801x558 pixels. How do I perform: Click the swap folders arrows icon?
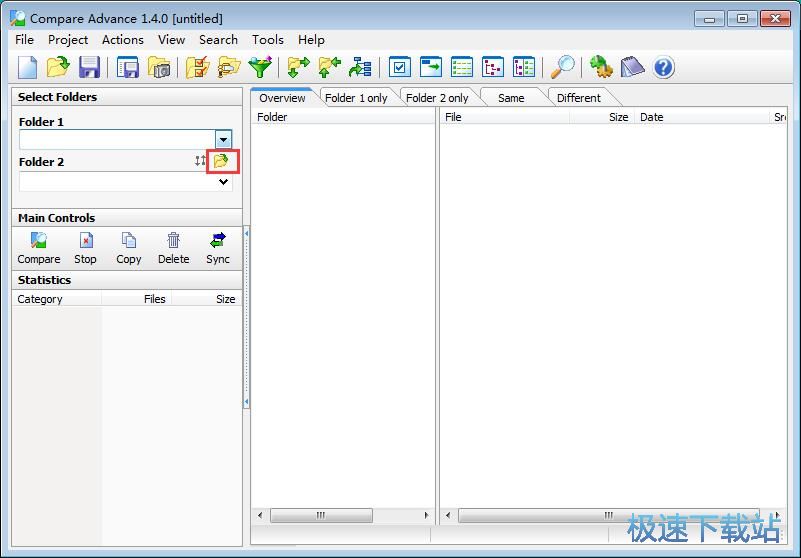tap(200, 161)
